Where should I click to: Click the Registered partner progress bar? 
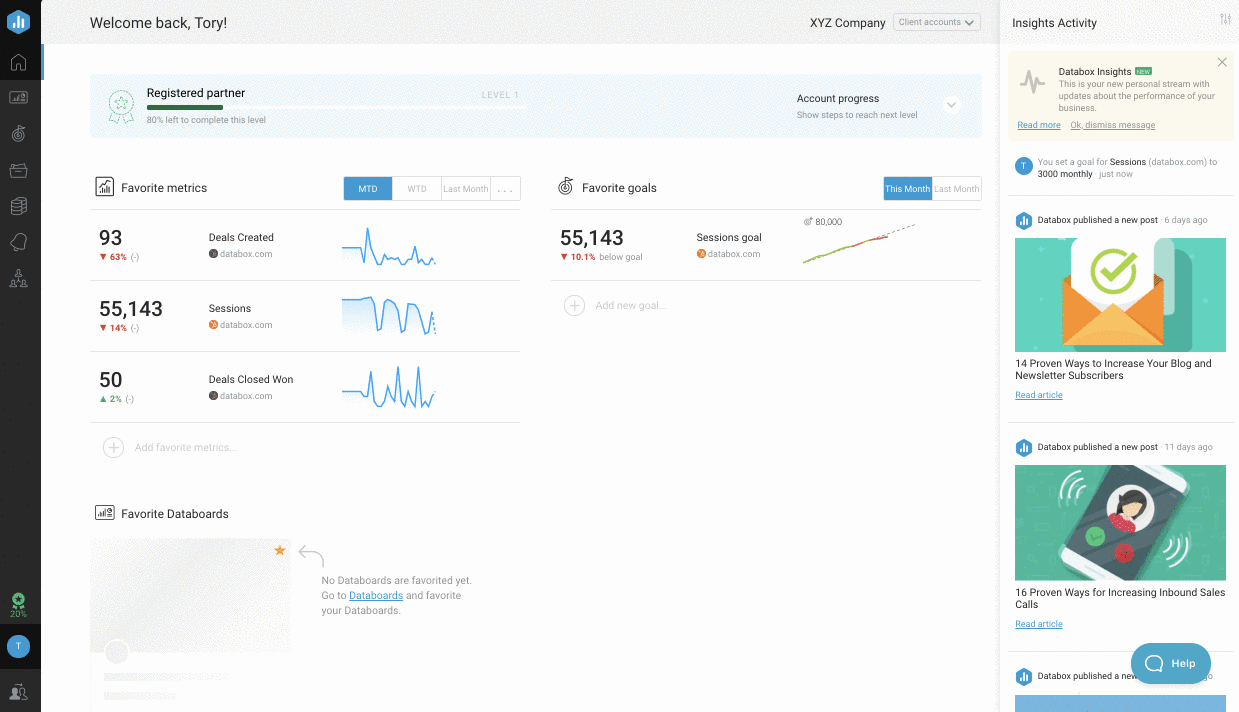pyautogui.click(x=335, y=107)
